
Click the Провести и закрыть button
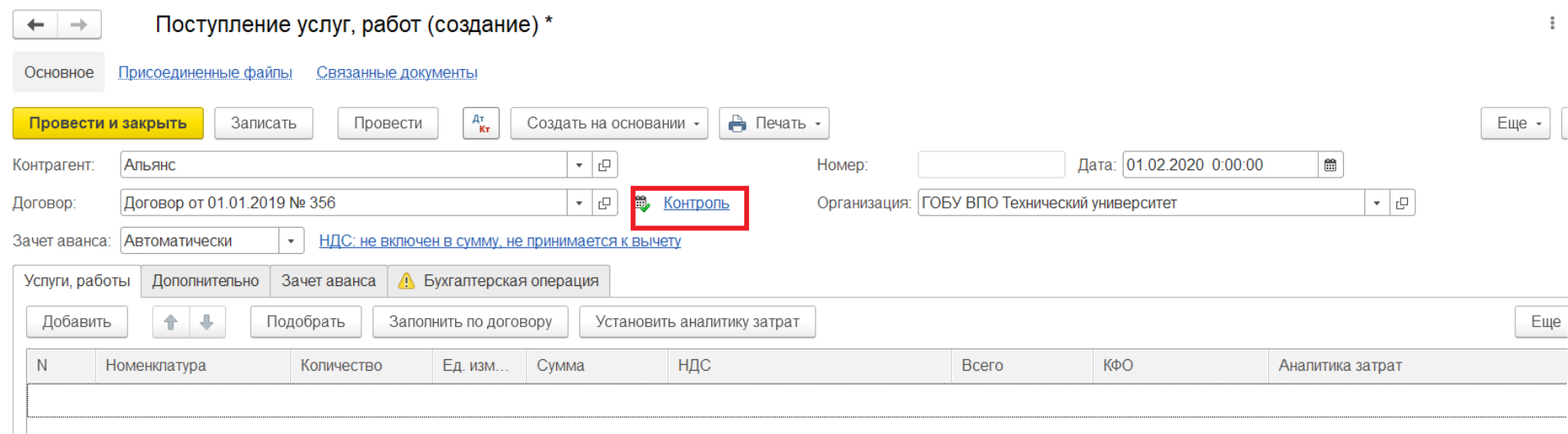click(108, 123)
